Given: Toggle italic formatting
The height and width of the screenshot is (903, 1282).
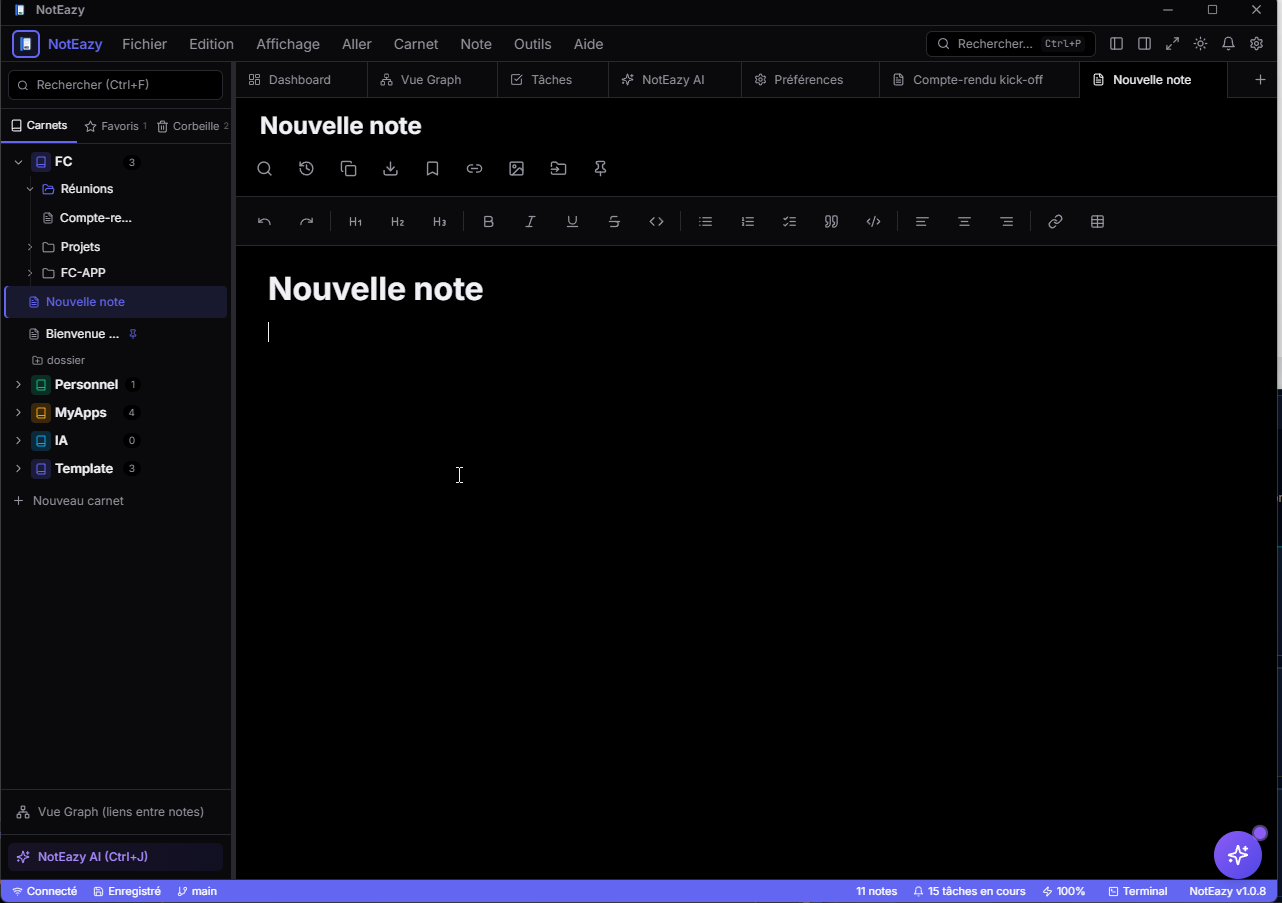Looking at the screenshot, I should pos(530,222).
